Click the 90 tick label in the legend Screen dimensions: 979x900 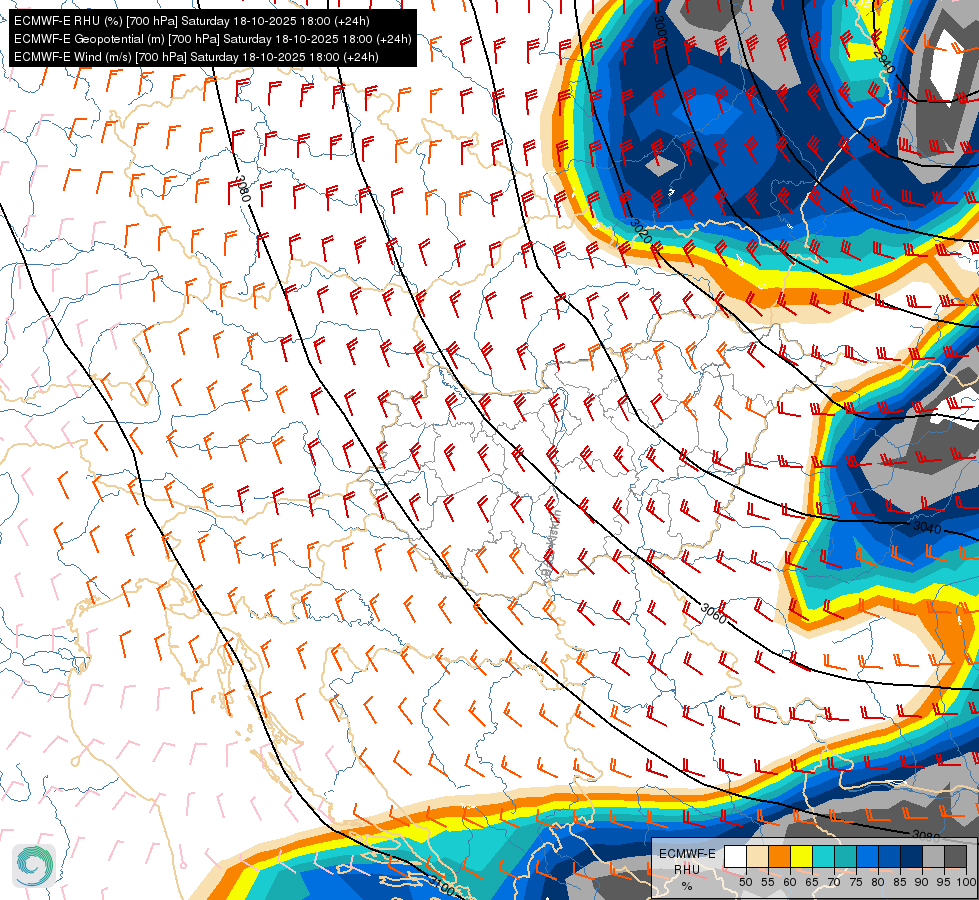click(922, 882)
